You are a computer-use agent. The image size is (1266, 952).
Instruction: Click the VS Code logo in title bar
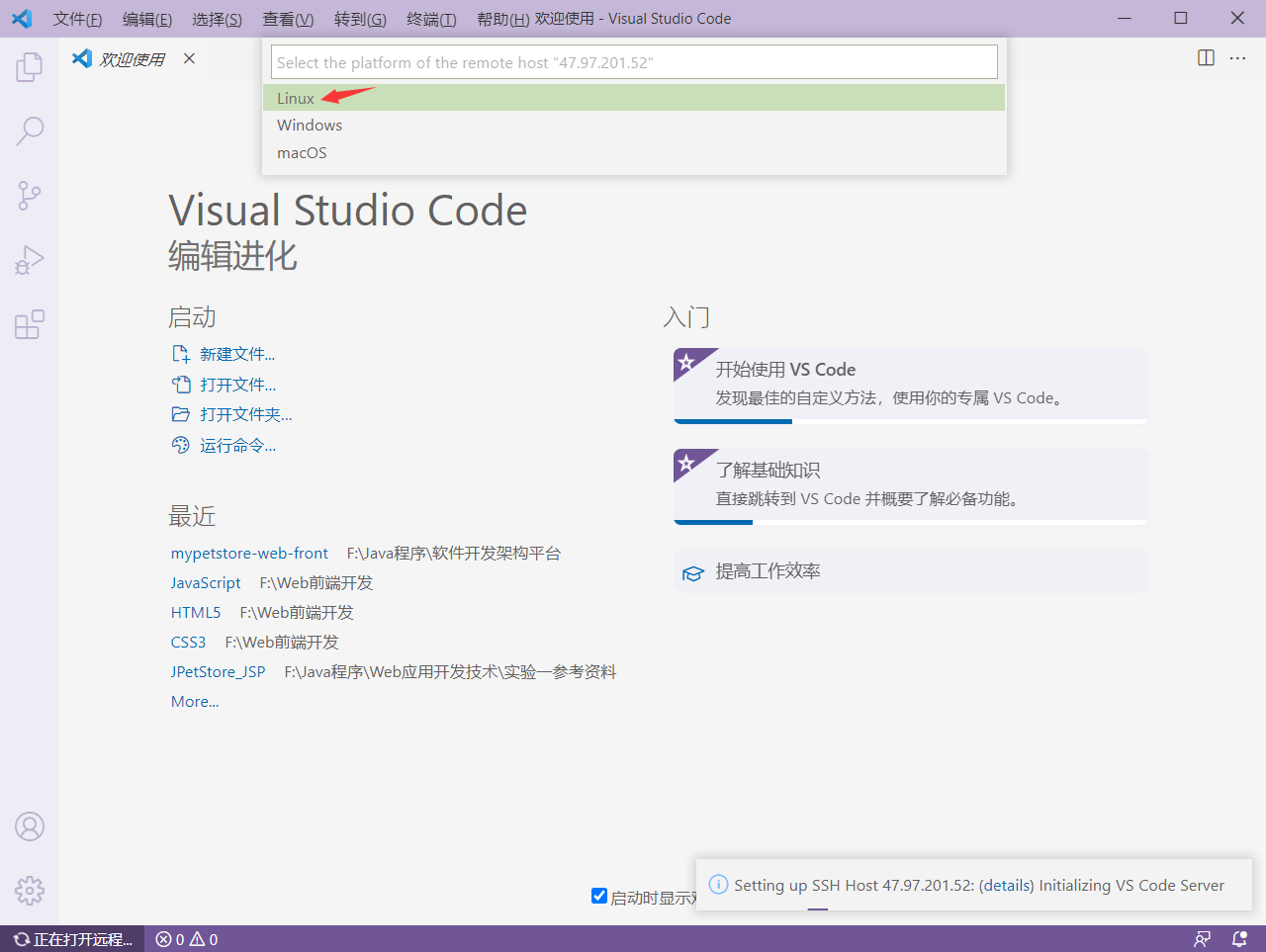point(21,18)
